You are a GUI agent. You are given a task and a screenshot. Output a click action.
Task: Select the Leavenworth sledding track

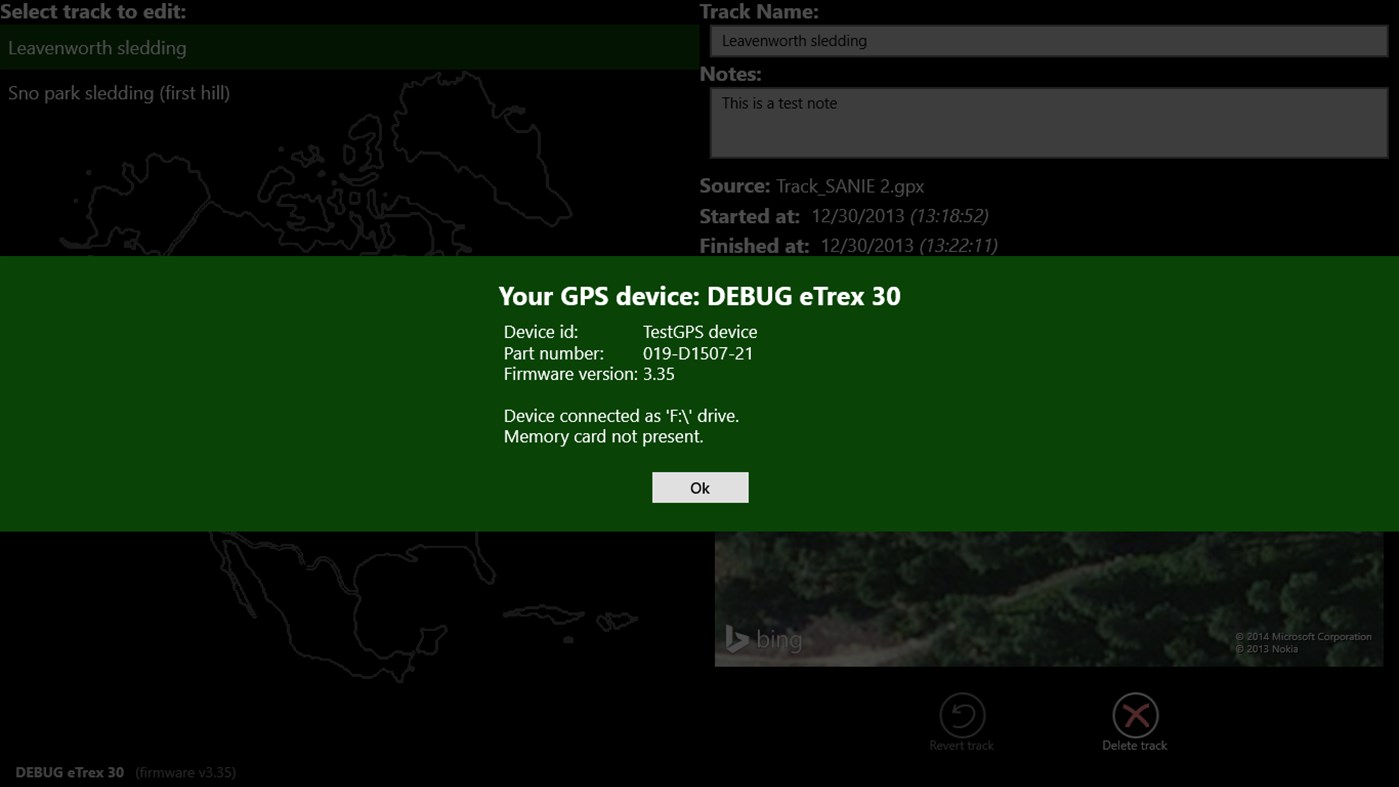tap(96, 47)
